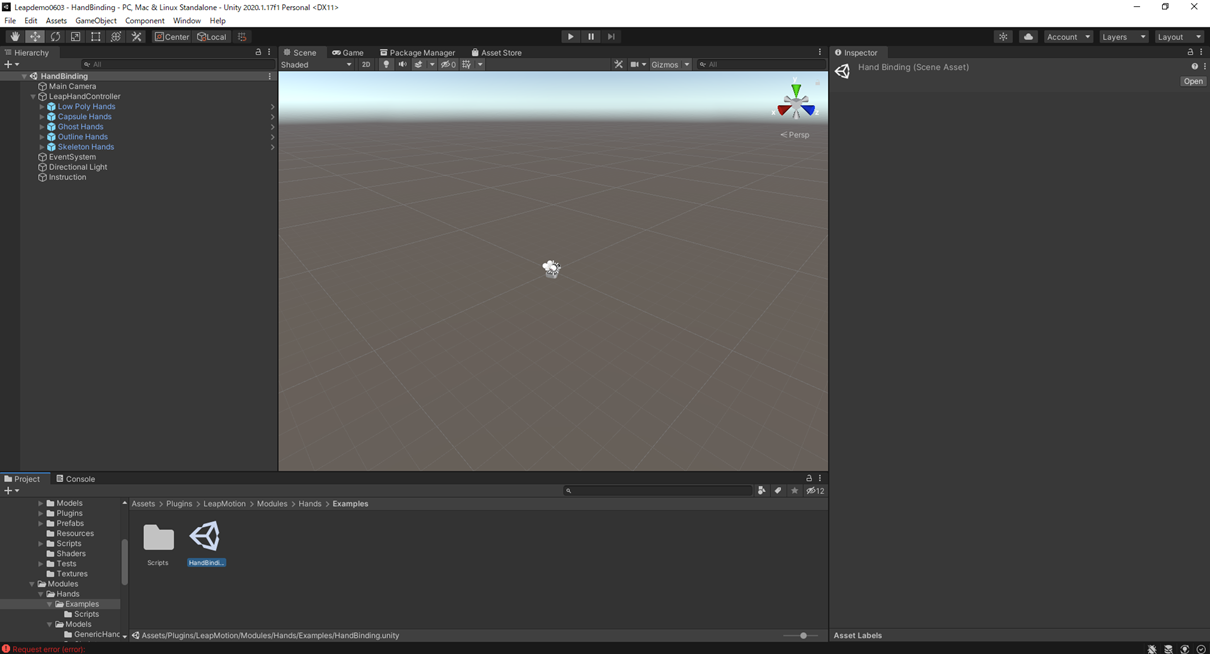
Task: Open the GameObject menu
Action: 96,21
